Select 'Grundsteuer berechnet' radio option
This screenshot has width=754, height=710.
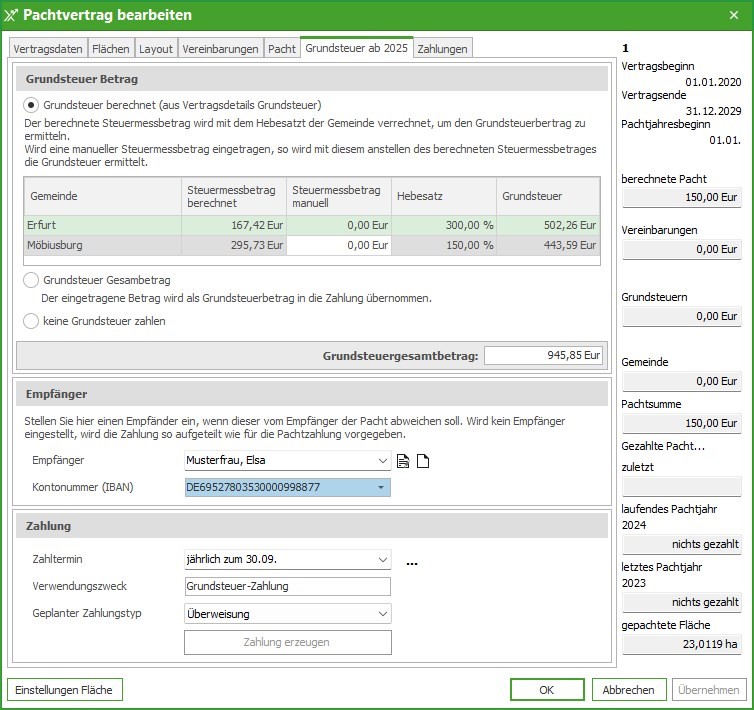tap(32, 104)
